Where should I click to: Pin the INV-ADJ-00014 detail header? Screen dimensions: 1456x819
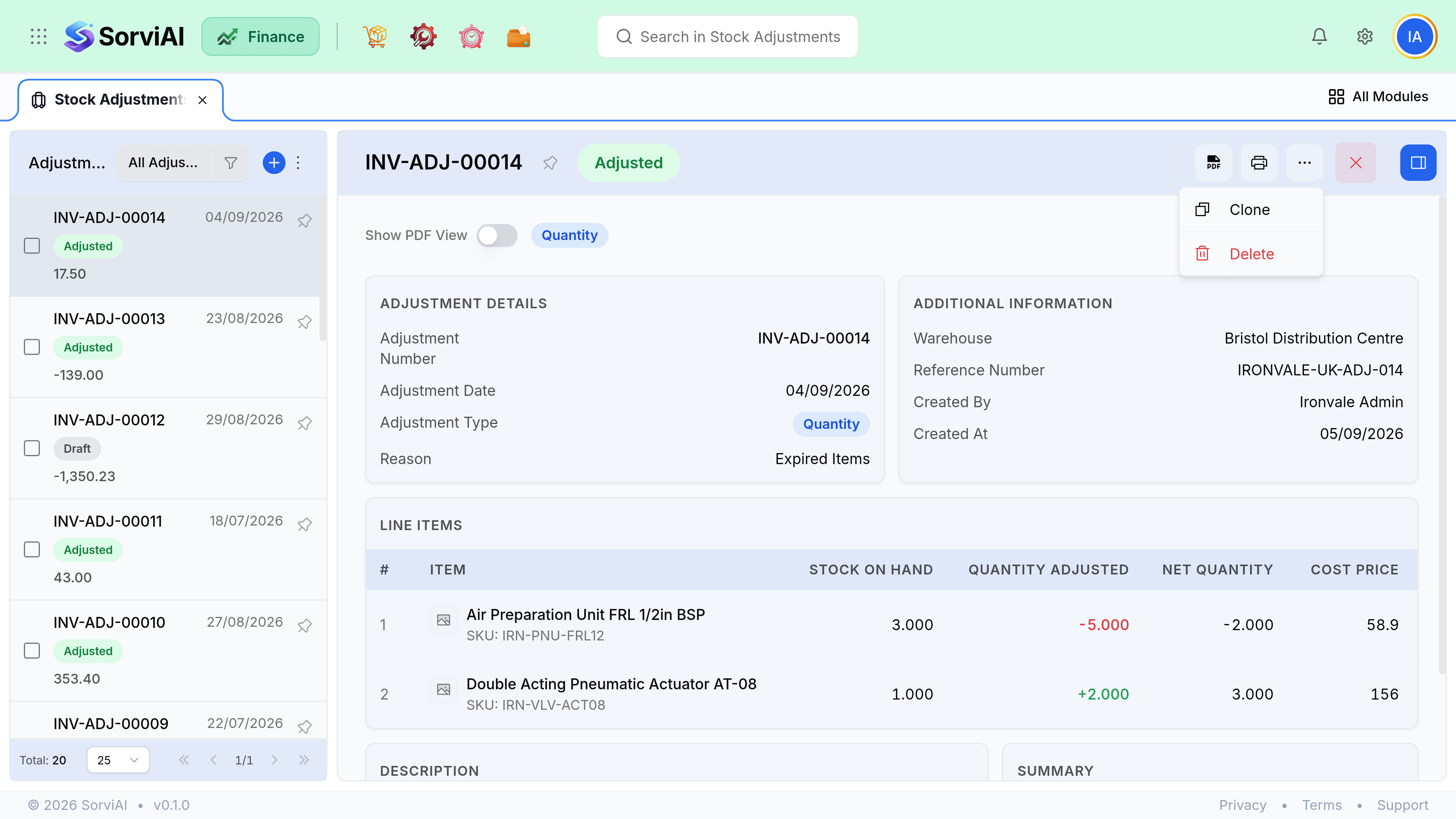tap(550, 163)
